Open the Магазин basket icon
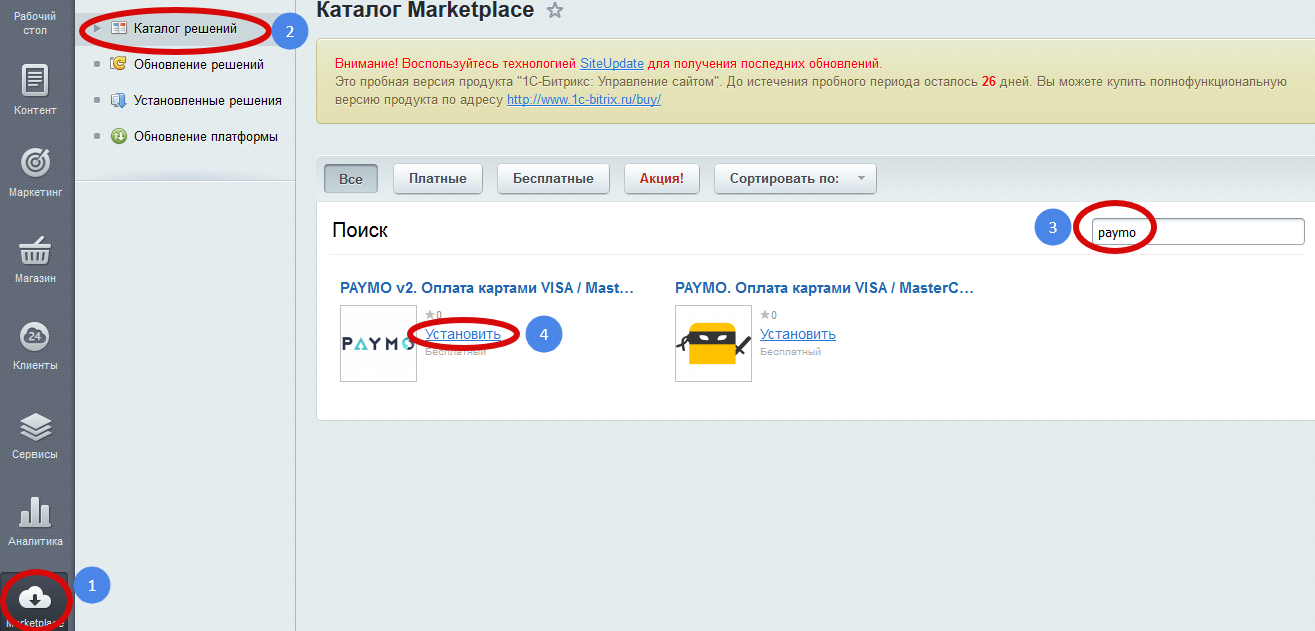This screenshot has height=631, width=1315. pyautogui.click(x=35, y=248)
